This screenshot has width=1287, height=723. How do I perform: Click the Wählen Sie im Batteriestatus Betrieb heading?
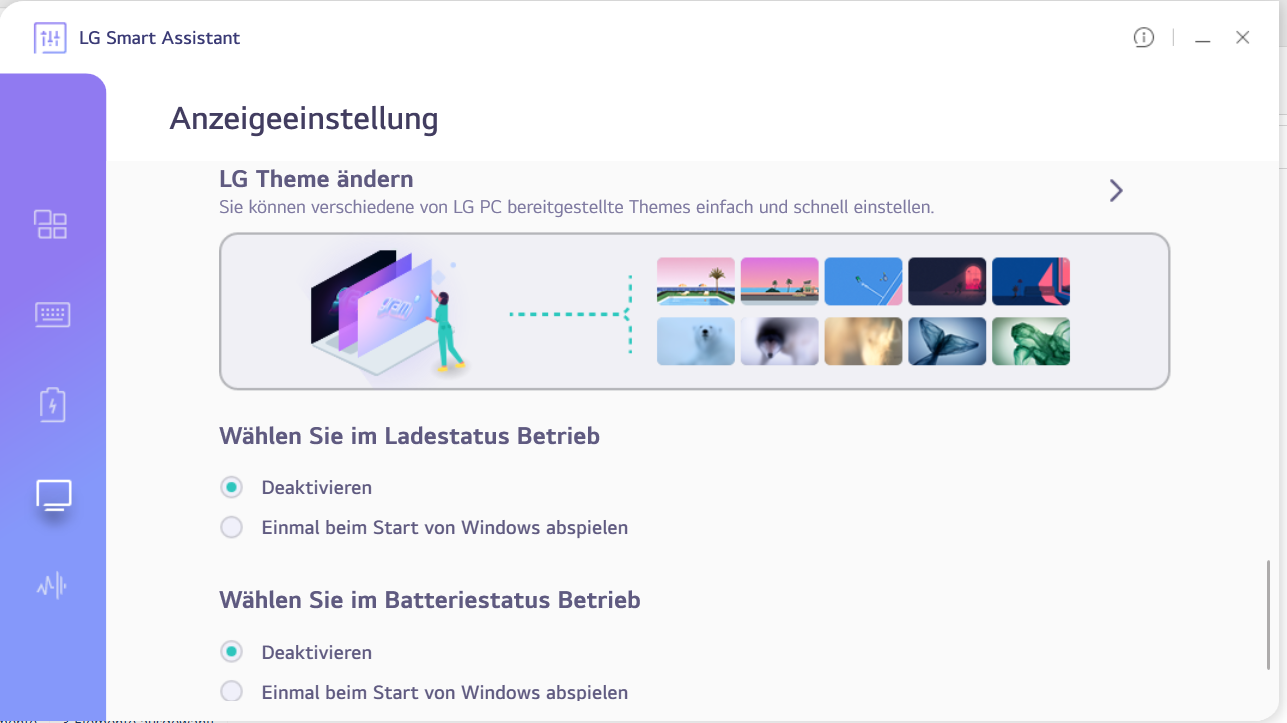[x=430, y=600]
